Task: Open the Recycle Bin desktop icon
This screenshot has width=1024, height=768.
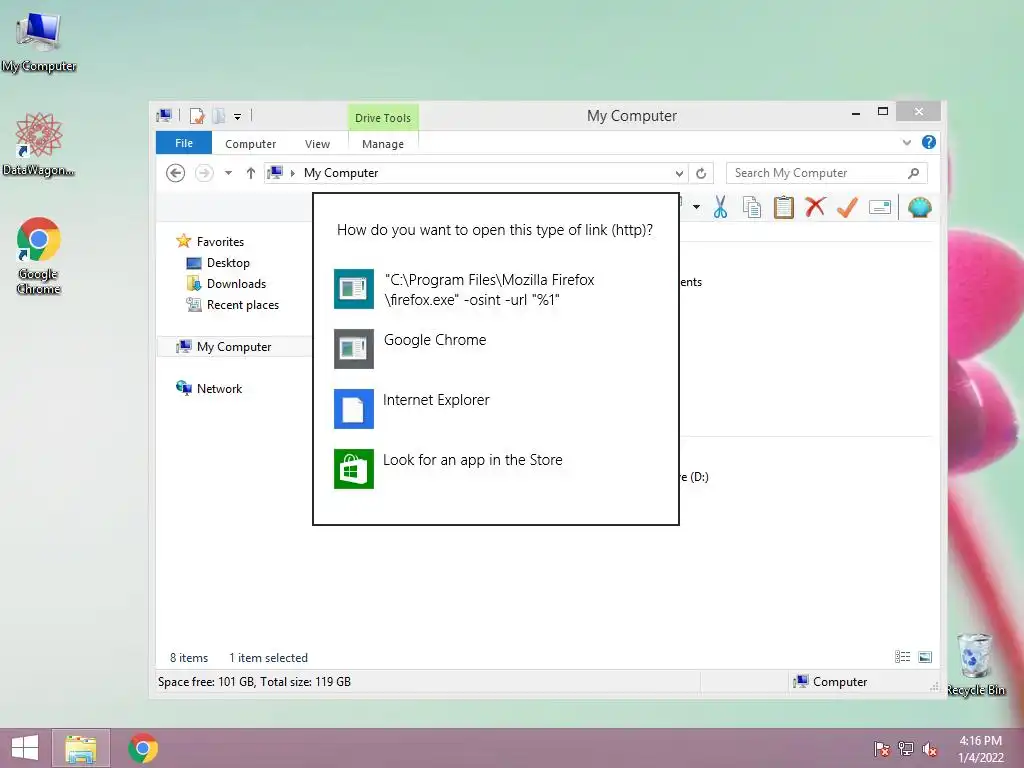Action: click(975, 664)
